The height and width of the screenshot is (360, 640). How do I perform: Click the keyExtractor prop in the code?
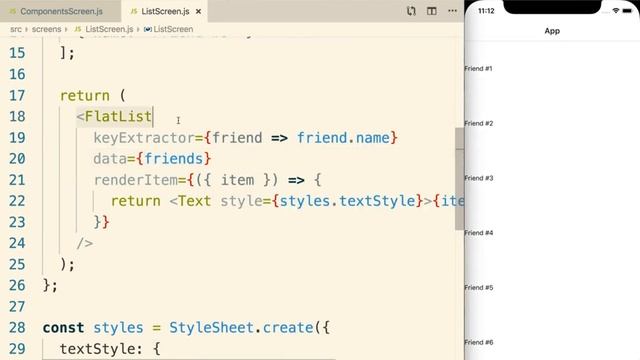coord(144,138)
